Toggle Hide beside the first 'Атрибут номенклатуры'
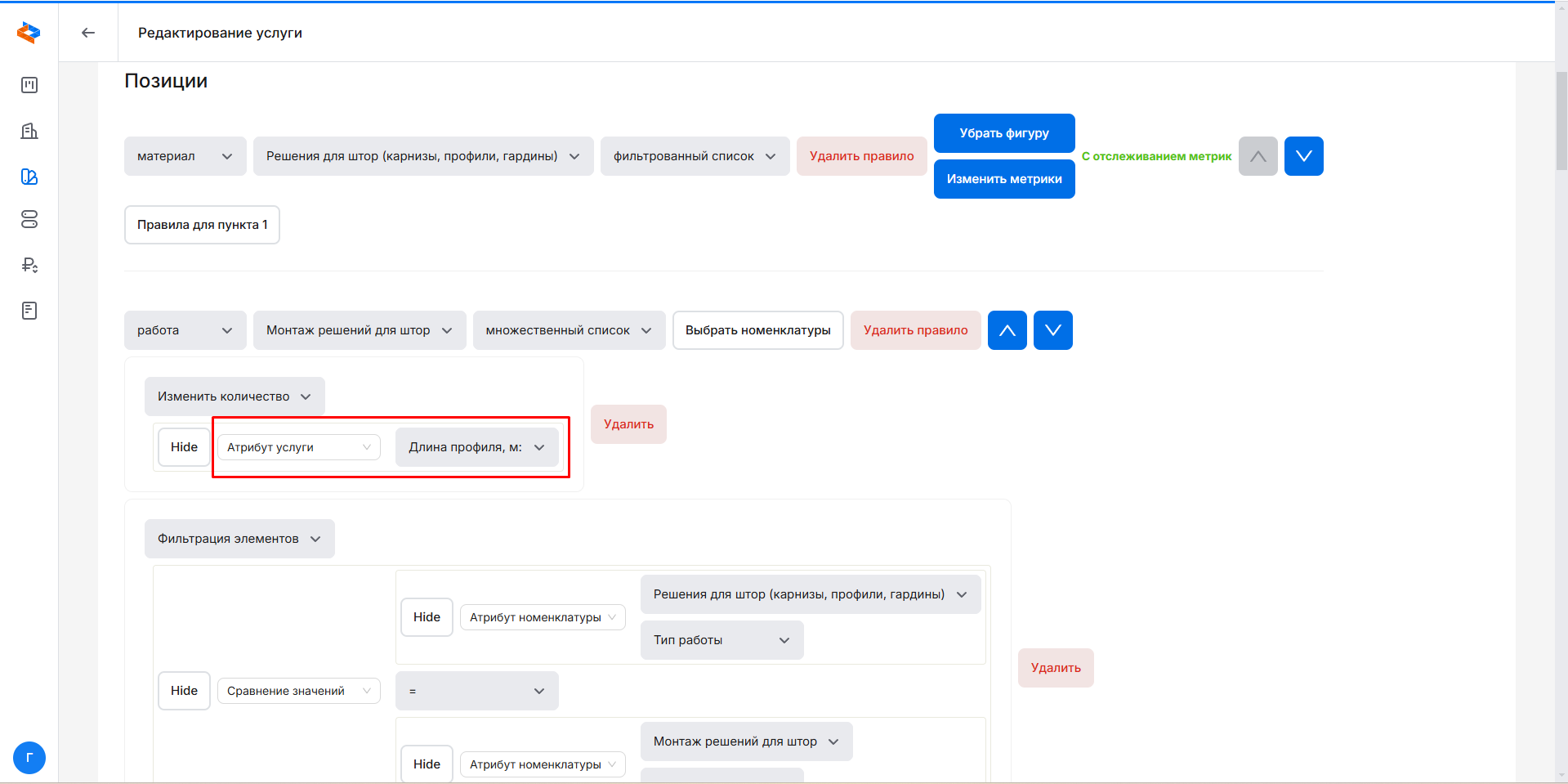Screen dimensions: 1568x784 (x=427, y=617)
